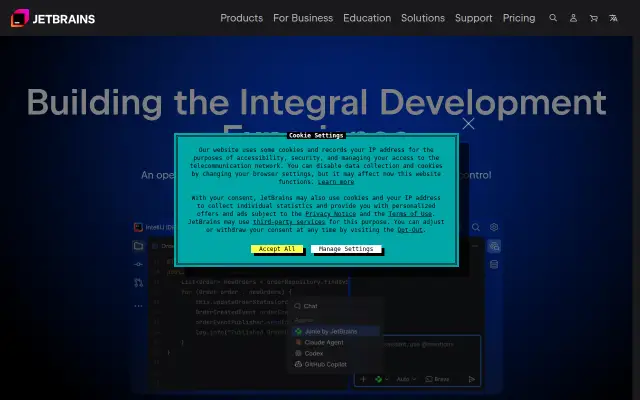Open the Commit icon in IDE sidebar
The width and height of the screenshot is (640, 400).
coord(138,264)
